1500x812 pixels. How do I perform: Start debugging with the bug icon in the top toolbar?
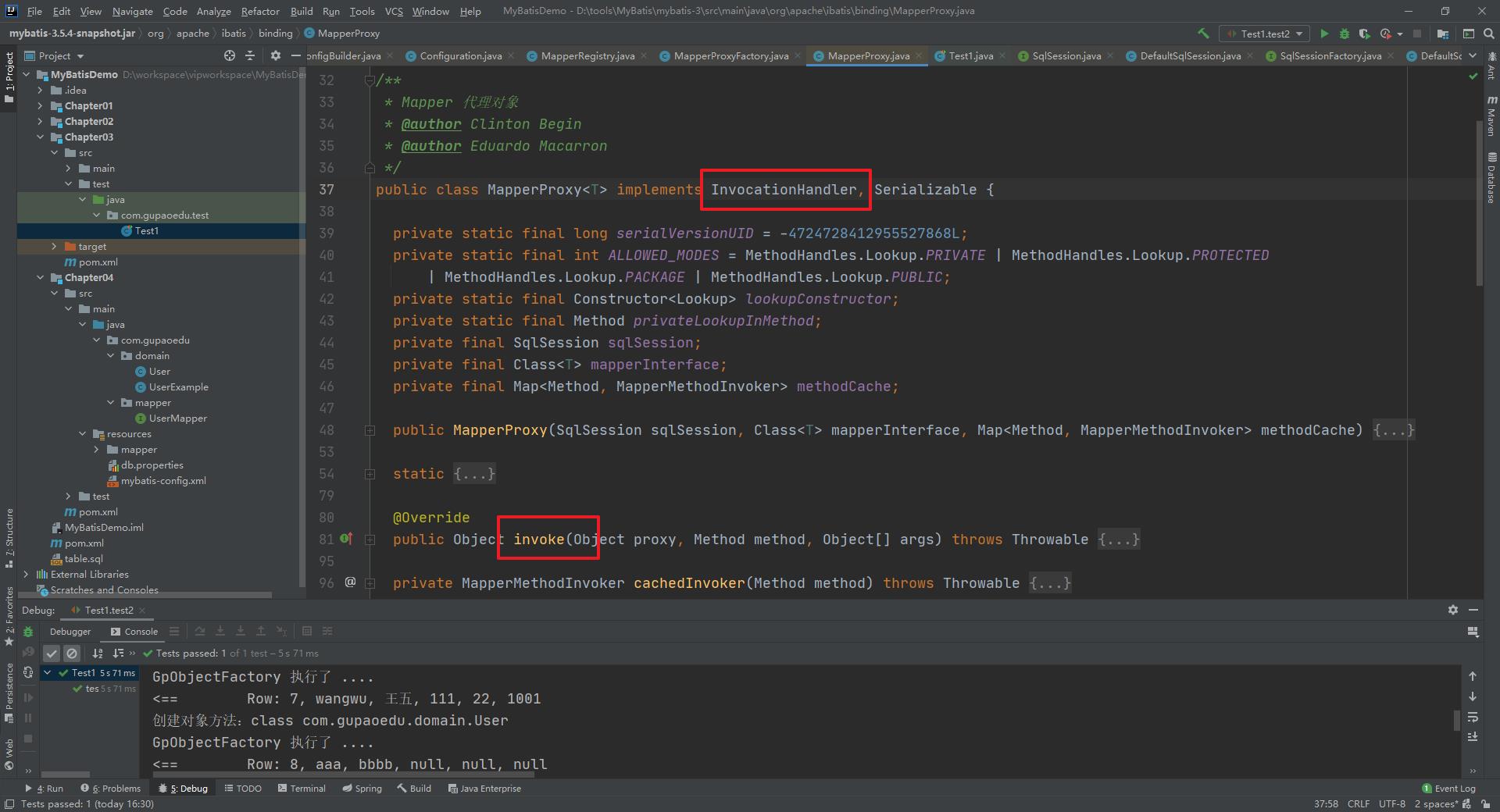1345,34
